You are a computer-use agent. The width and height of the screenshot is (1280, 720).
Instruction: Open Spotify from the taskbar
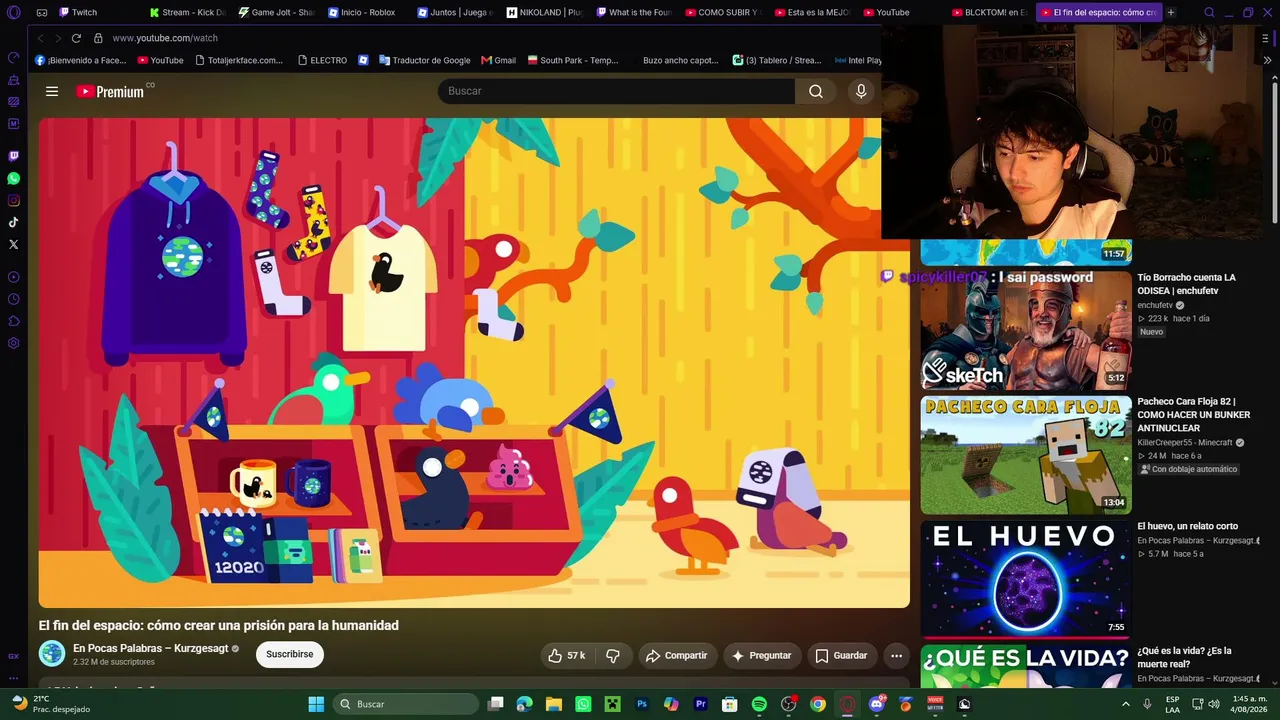click(x=759, y=704)
